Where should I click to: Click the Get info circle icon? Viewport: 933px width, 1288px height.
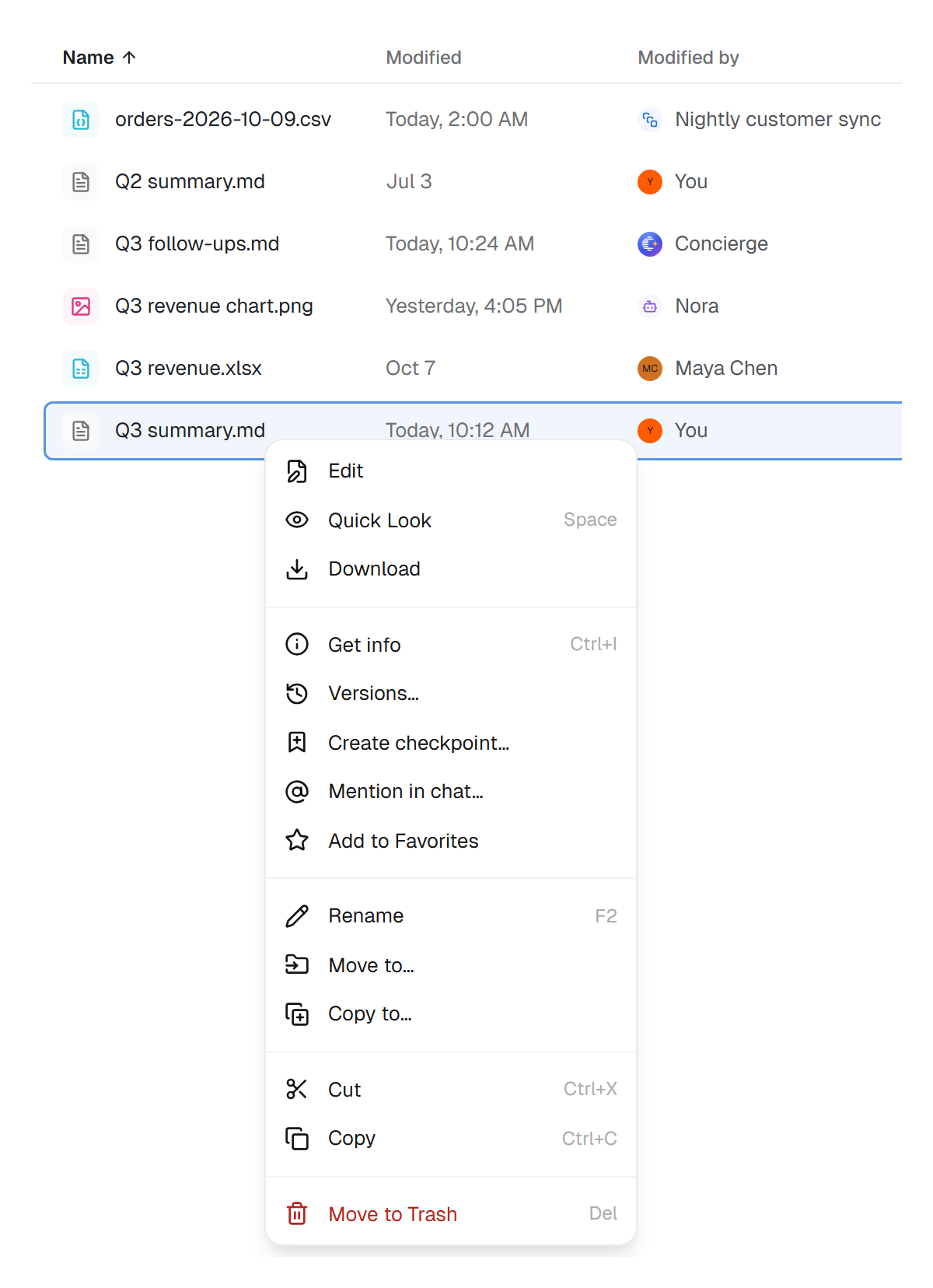(297, 644)
